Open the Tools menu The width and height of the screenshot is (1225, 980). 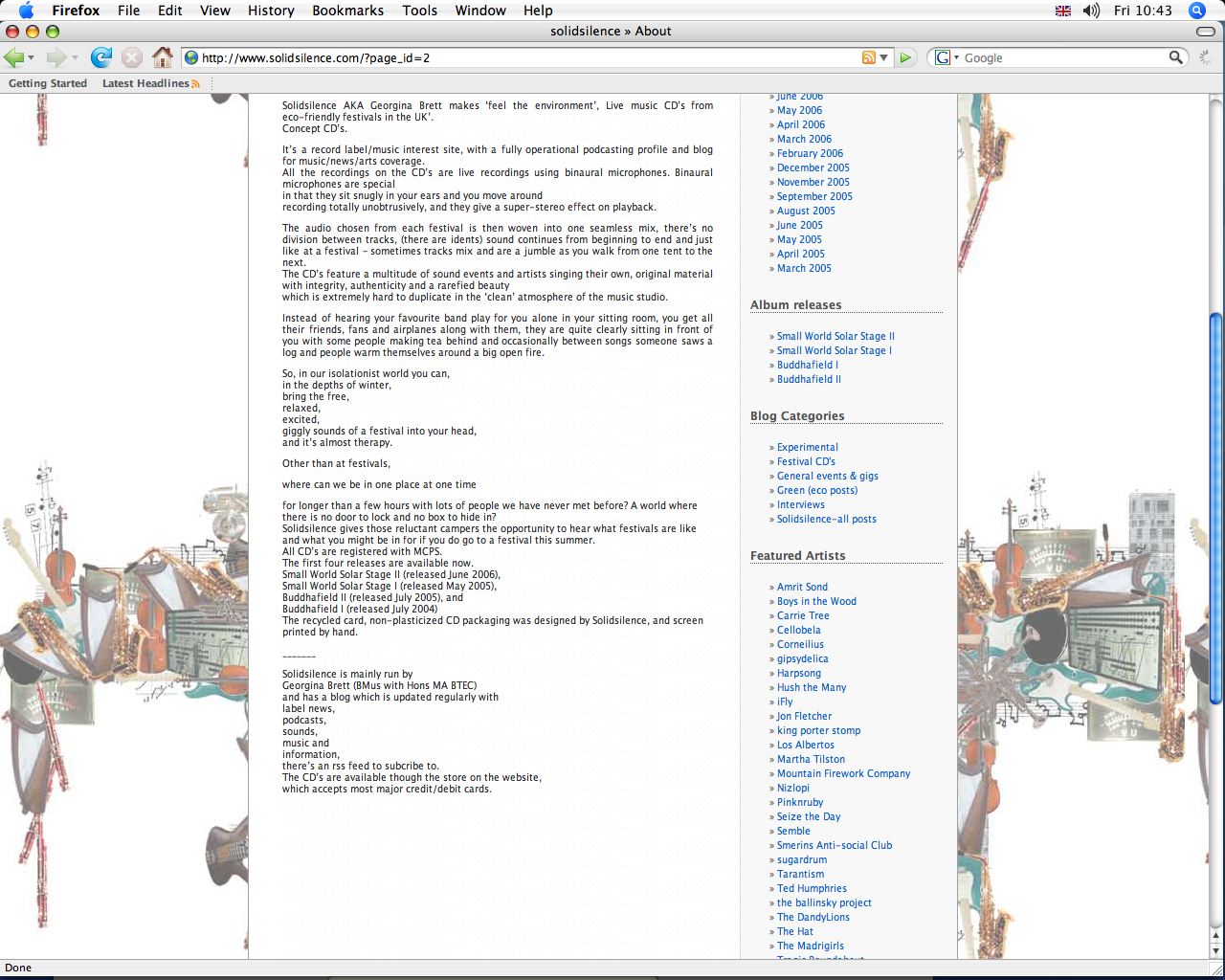(x=419, y=11)
